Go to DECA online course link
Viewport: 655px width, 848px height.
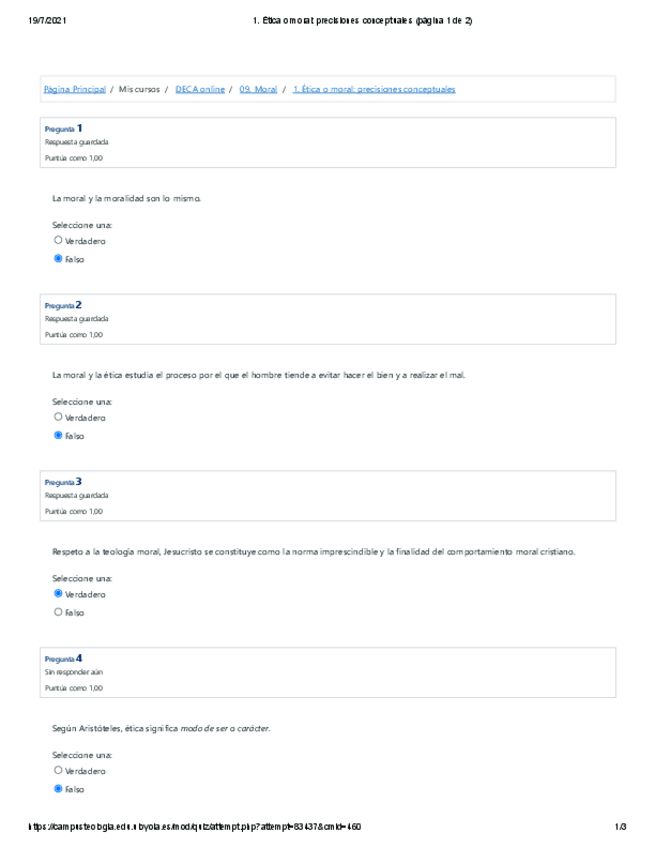click(x=200, y=89)
